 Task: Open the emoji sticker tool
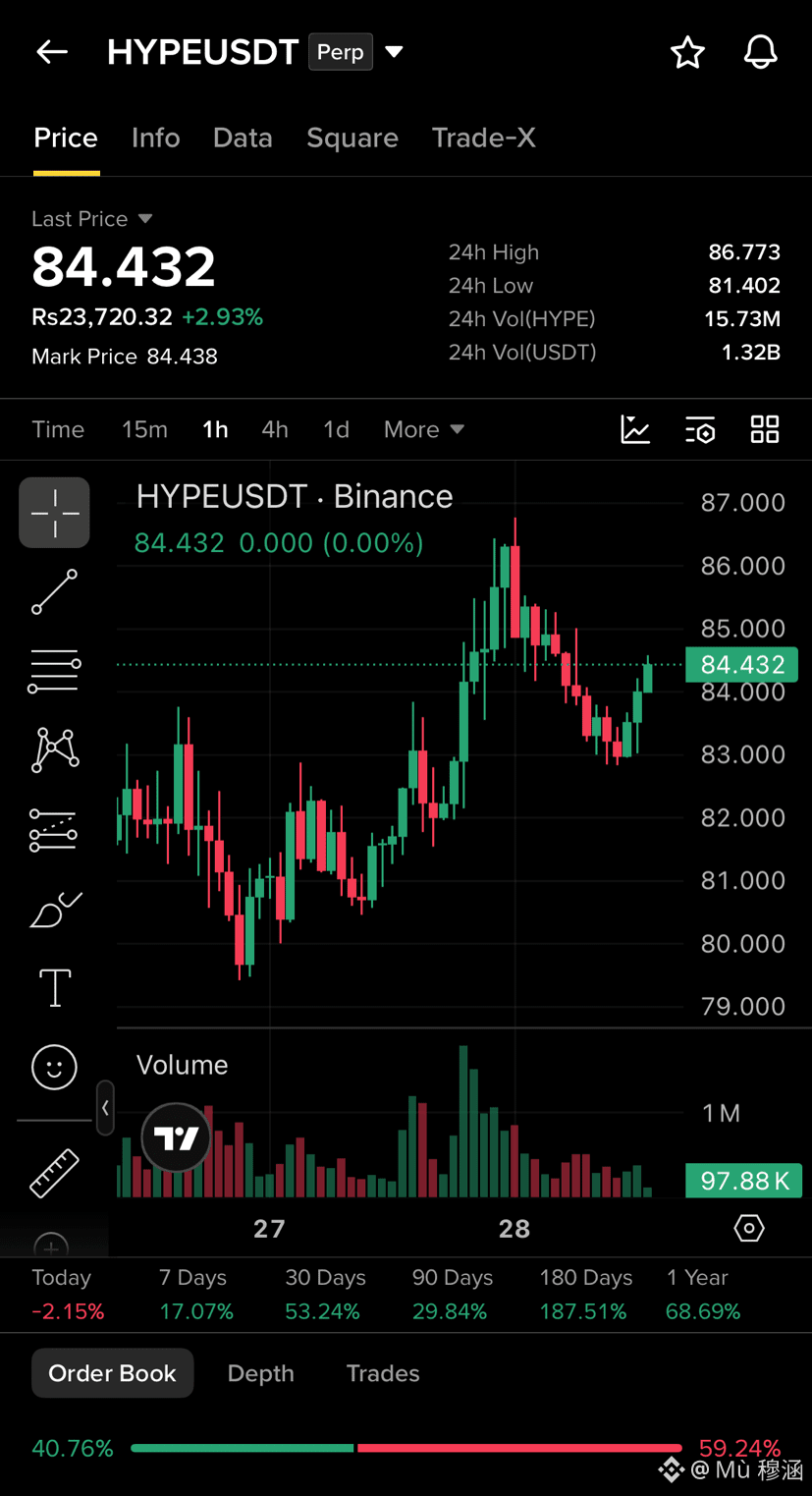tap(54, 1067)
